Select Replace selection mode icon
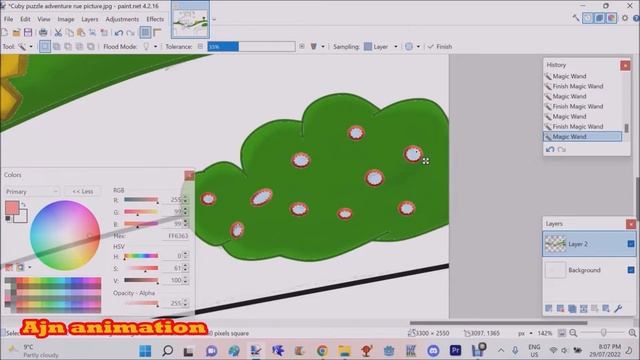The width and height of the screenshot is (640, 360). click(x=45, y=47)
